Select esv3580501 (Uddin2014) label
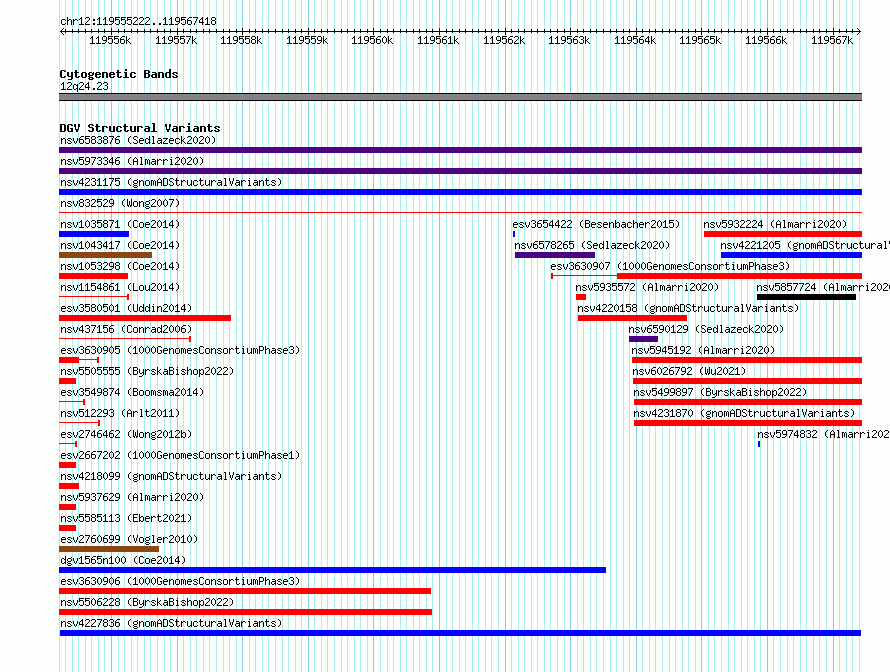This screenshot has width=890, height=672. [126, 308]
